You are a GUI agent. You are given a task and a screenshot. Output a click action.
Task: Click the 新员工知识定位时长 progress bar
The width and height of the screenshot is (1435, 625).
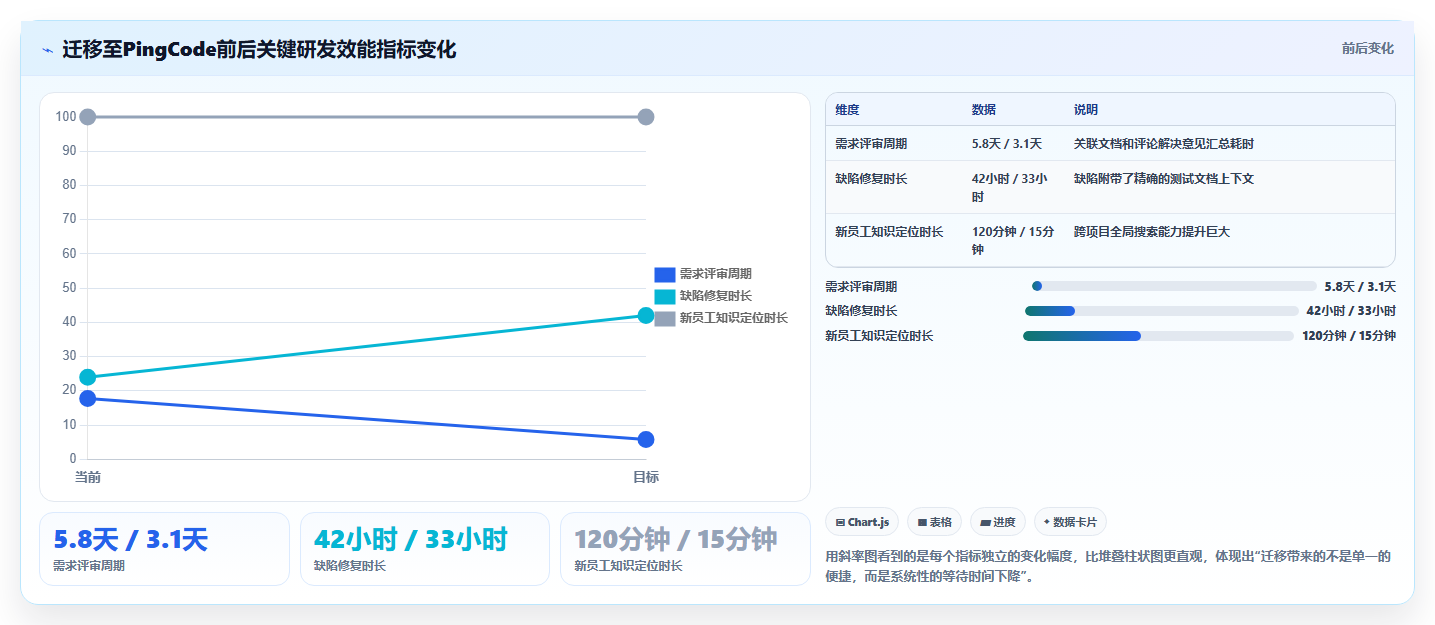click(1159, 336)
